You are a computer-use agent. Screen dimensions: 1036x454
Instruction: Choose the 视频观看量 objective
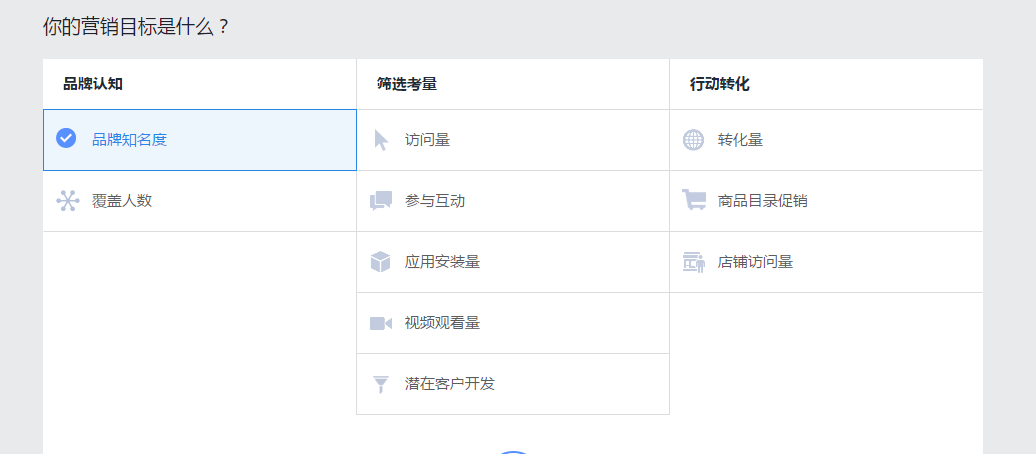point(442,323)
